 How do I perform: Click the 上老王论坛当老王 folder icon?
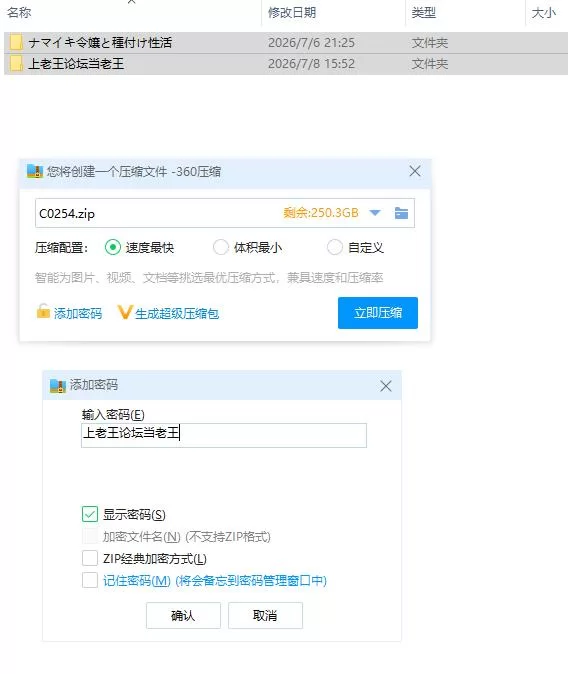click(x=16, y=64)
